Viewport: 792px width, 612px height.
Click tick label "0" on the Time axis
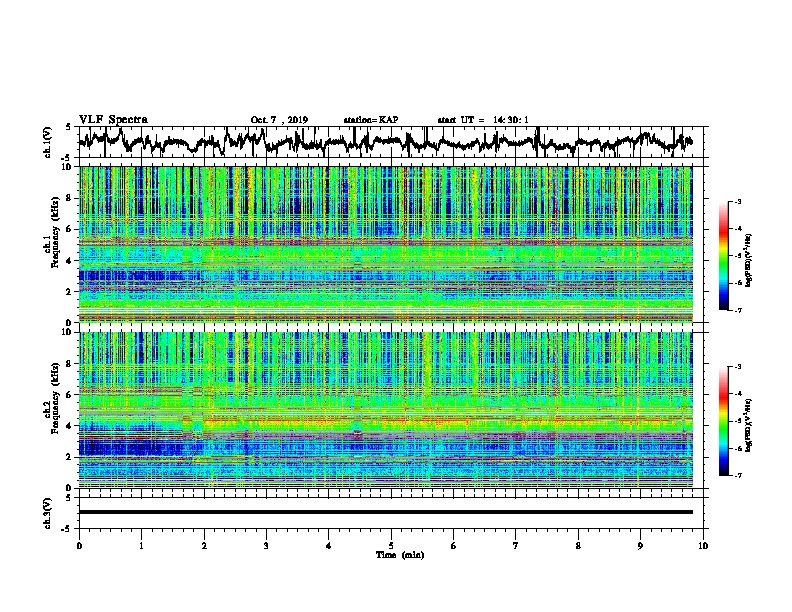(79, 546)
